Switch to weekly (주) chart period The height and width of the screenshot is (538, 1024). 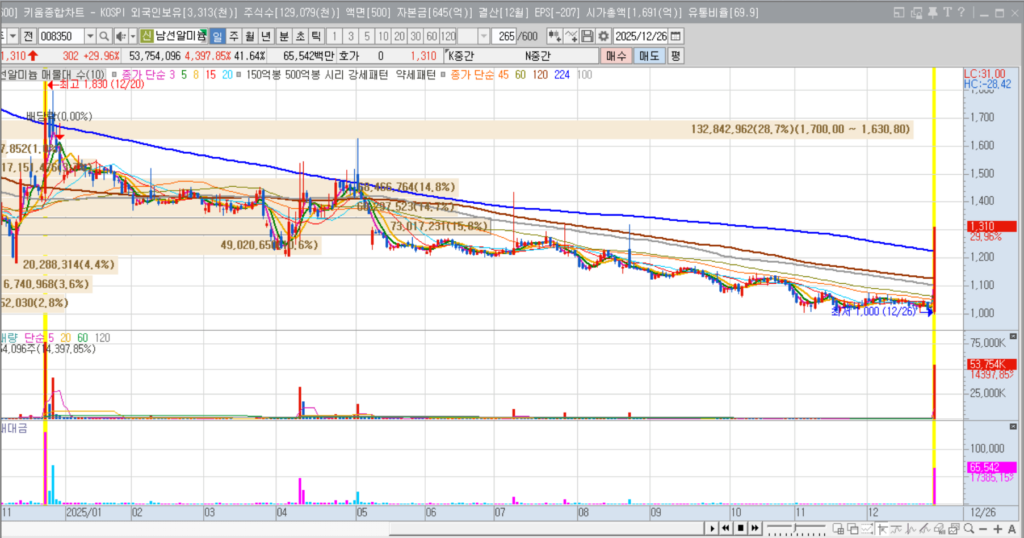235,37
